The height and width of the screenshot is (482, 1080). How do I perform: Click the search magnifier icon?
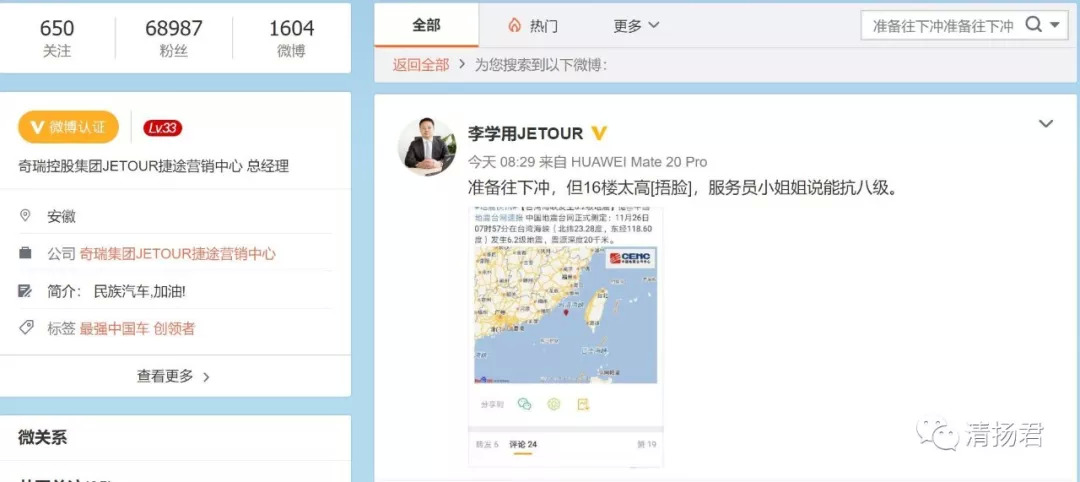coord(1033,25)
